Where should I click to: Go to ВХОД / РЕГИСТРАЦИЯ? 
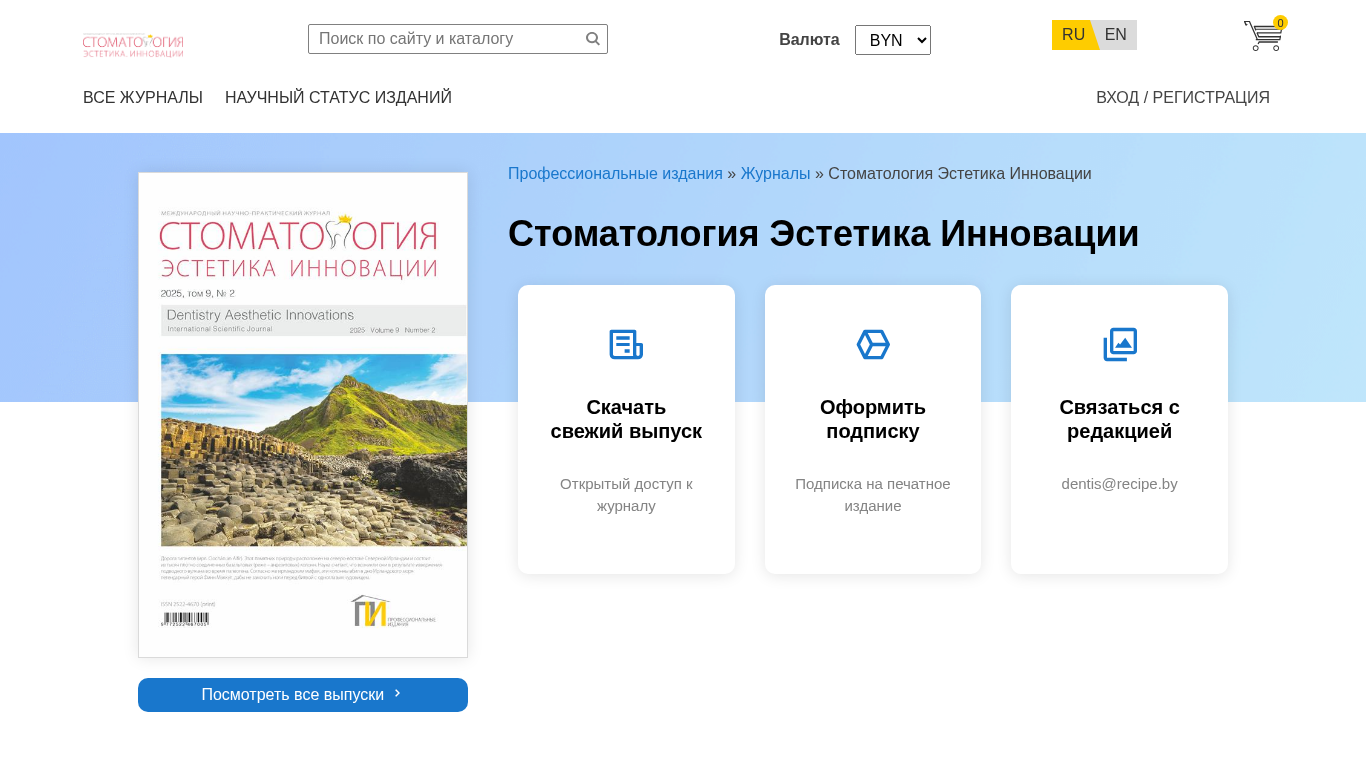pos(1183,98)
